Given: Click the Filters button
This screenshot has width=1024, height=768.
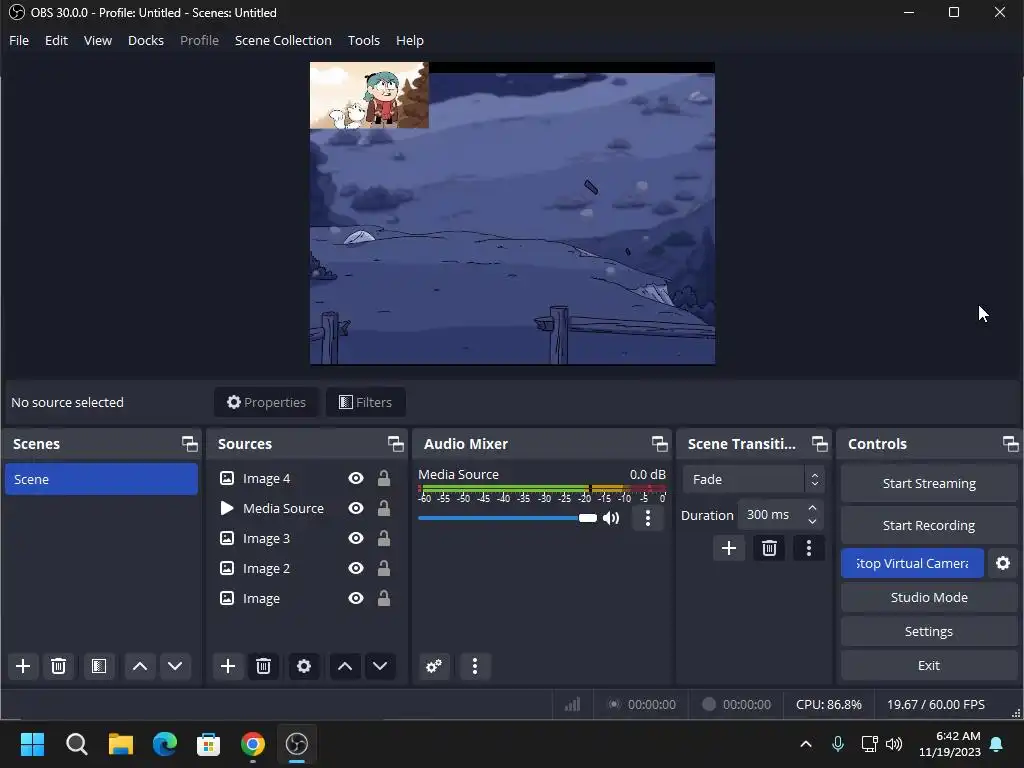Looking at the screenshot, I should pyautogui.click(x=366, y=402).
